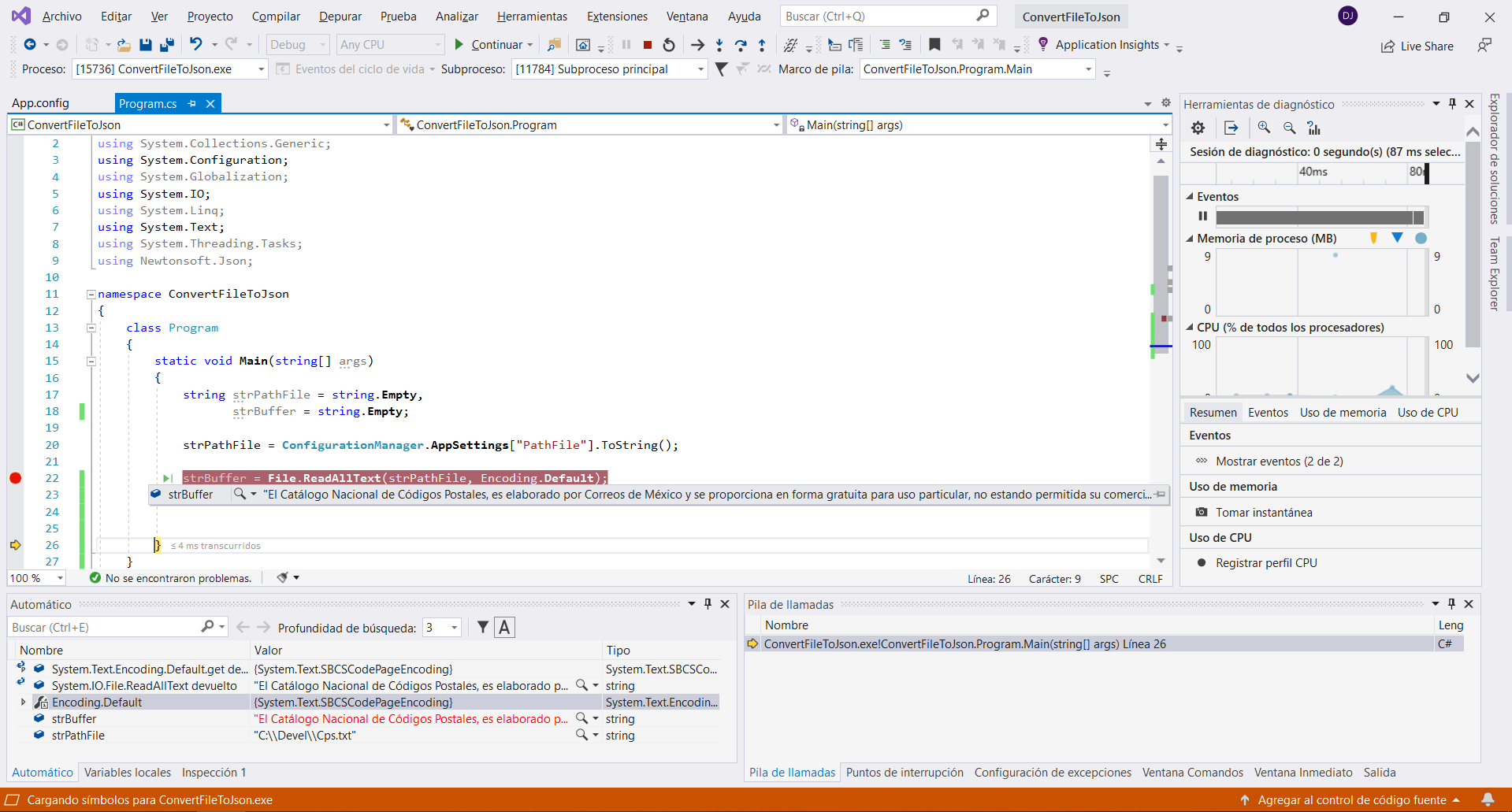Collapse the Main method code block

[91, 362]
